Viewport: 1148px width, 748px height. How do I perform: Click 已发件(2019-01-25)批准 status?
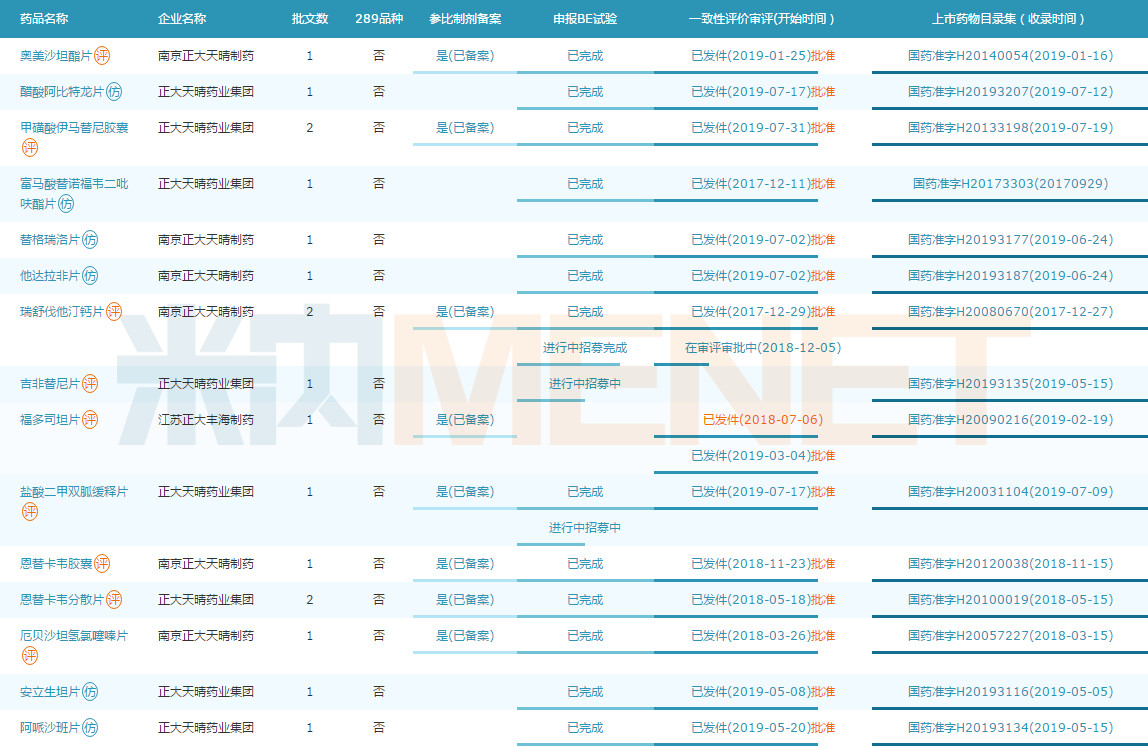point(763,56)
